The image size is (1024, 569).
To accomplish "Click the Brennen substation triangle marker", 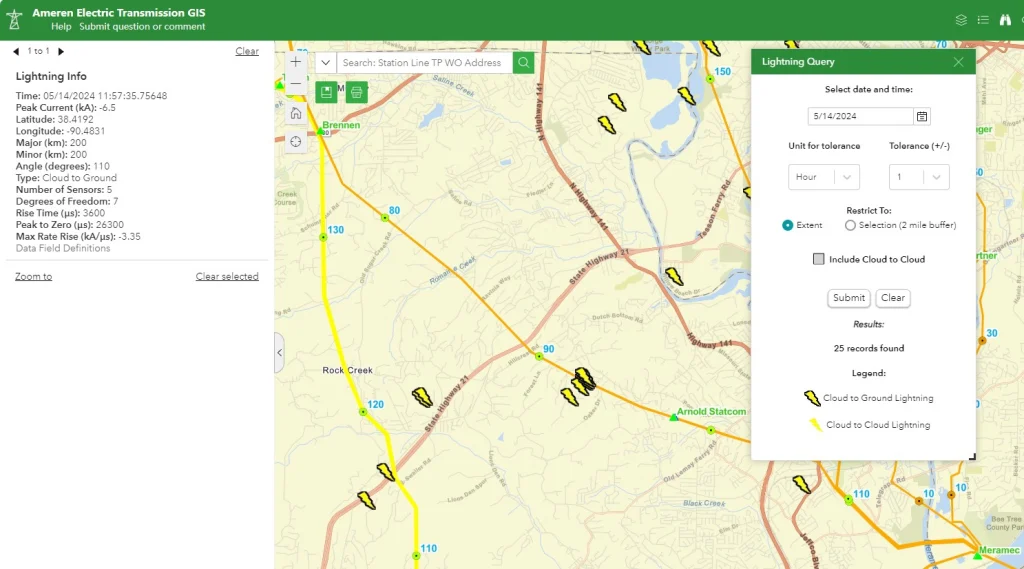I will click(x=320, y=131).
